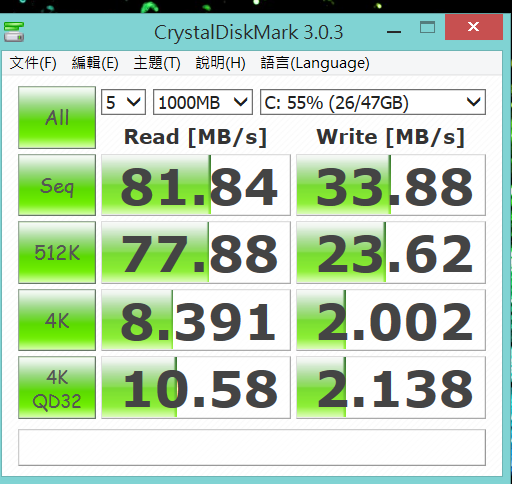Open the 文件(F) menu
The image size is (512, 484).
(33, 63)
